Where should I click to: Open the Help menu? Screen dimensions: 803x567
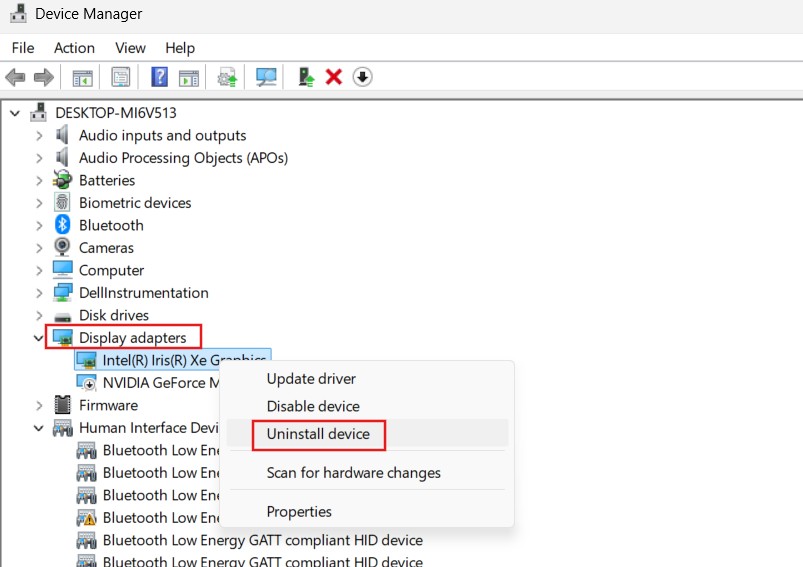180,48
